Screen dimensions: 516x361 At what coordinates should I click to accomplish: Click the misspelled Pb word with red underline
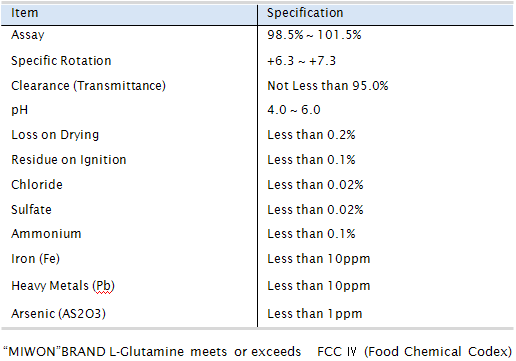[104, 286]
